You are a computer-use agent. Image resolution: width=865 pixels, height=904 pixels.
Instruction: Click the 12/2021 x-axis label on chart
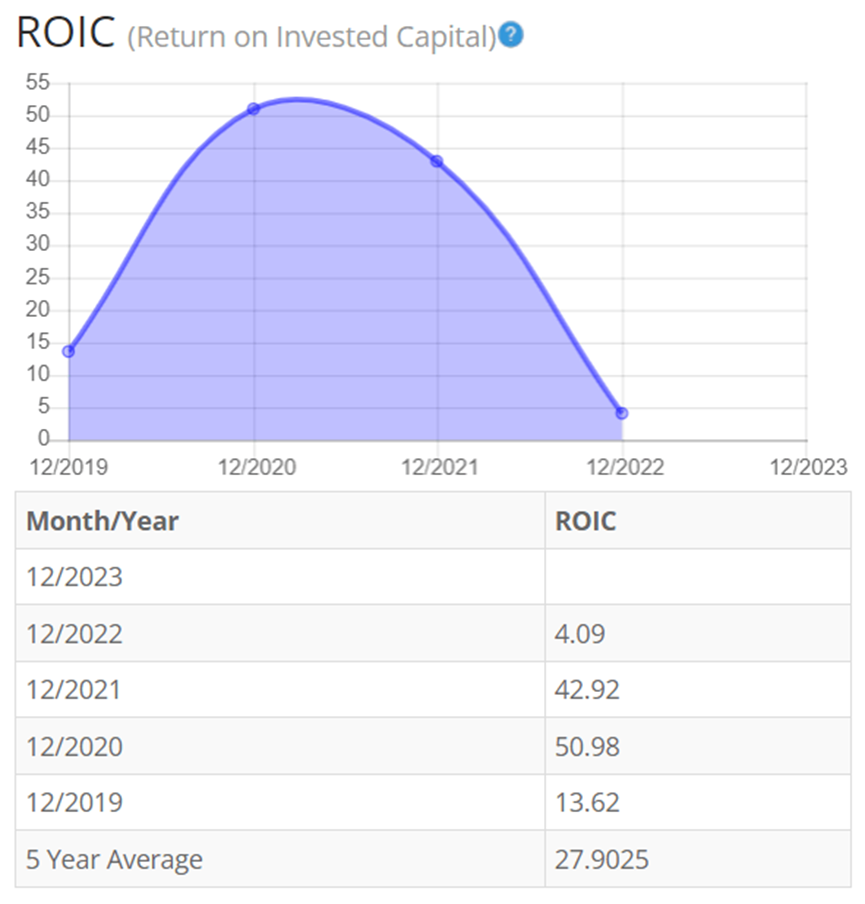439,466
